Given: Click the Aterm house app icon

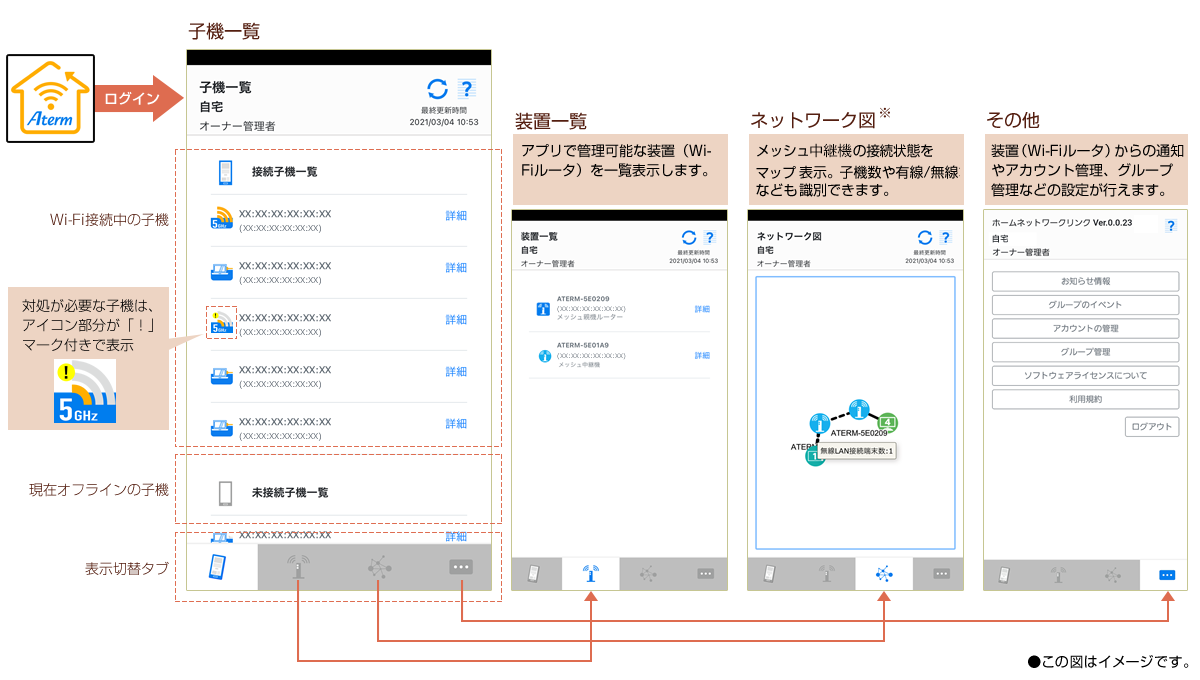Looking at the screenshot, I should (x=51, y=98).
